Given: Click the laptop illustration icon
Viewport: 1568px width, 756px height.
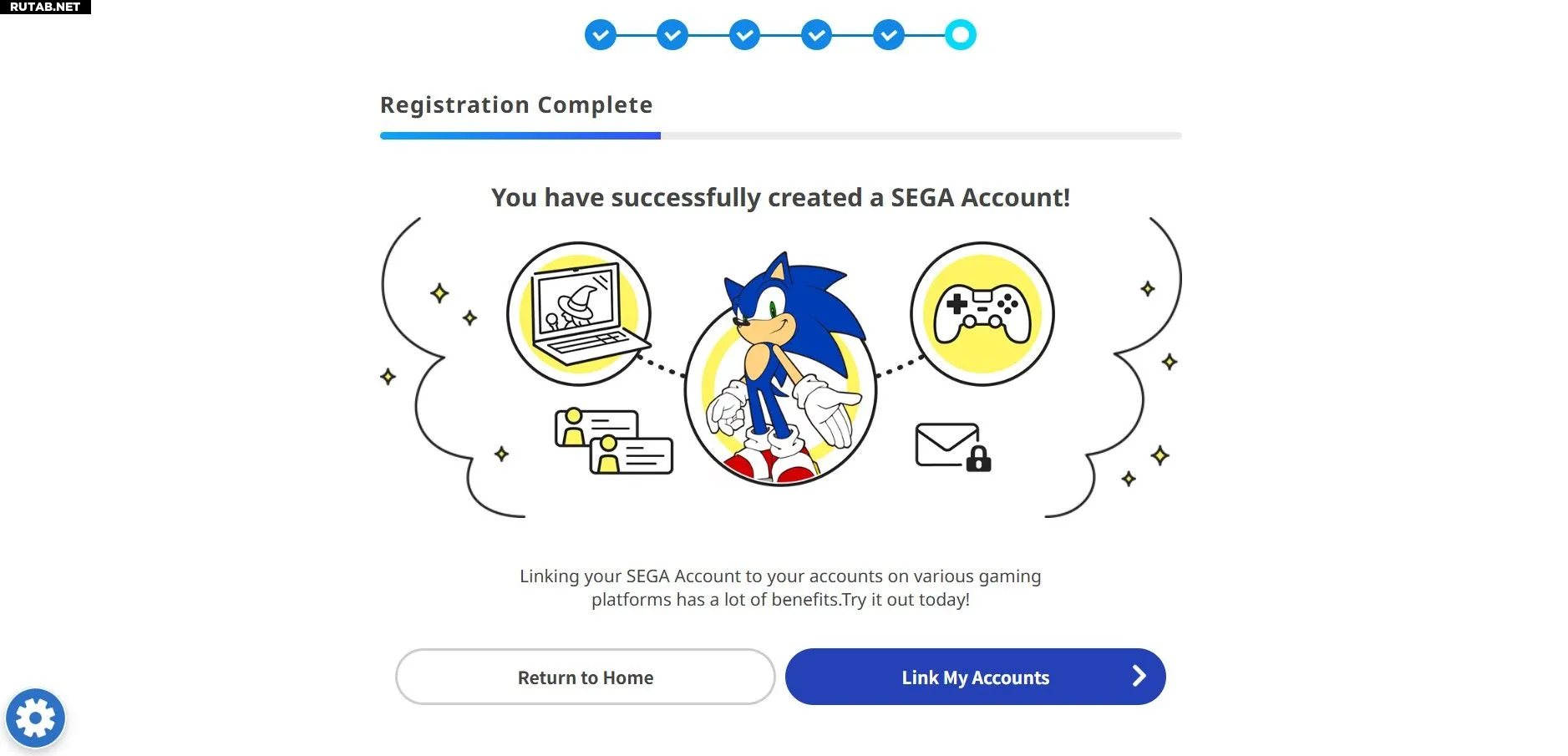Looking at the screenshot, I should [x=579, y=314].
